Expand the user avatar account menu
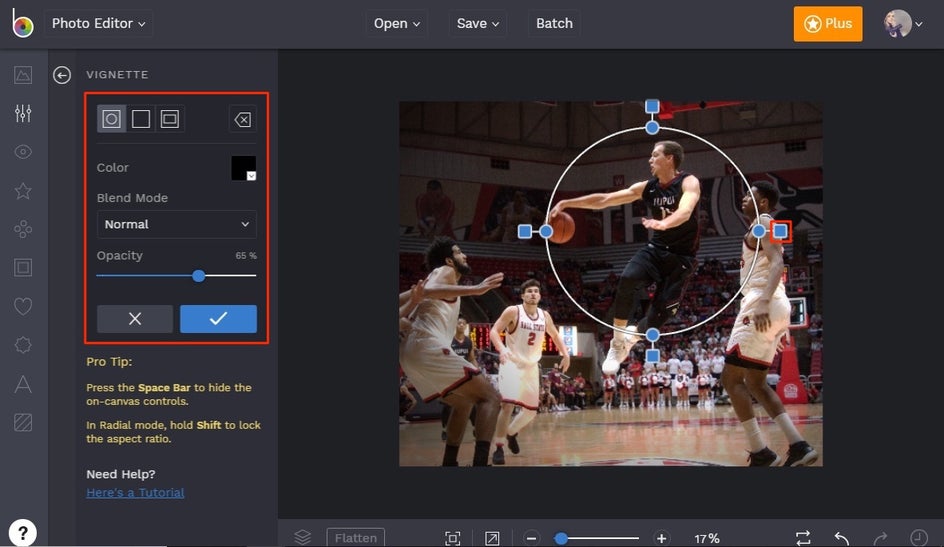944x547 pixels. tap(903, 24)
